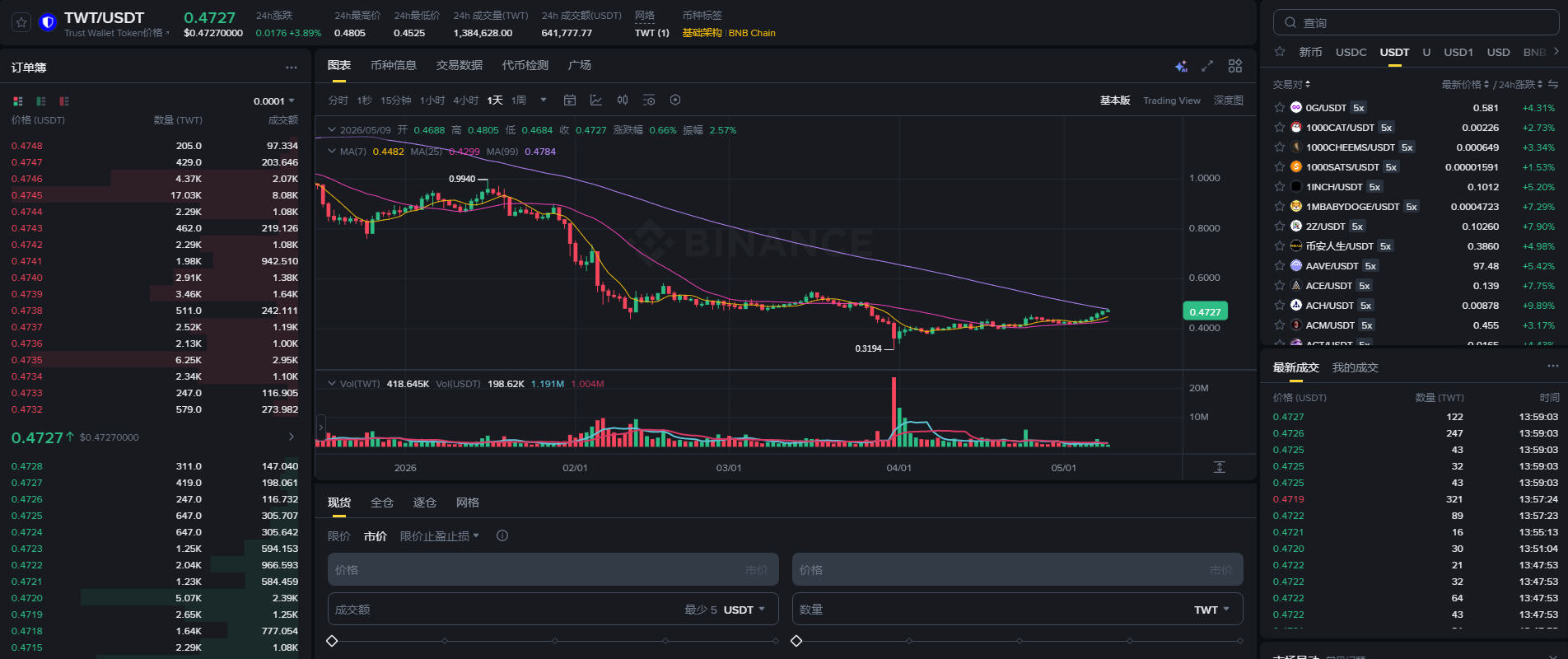Click the 查询 search field
Screen dimensions: 1568x659
click(1416, 23)
